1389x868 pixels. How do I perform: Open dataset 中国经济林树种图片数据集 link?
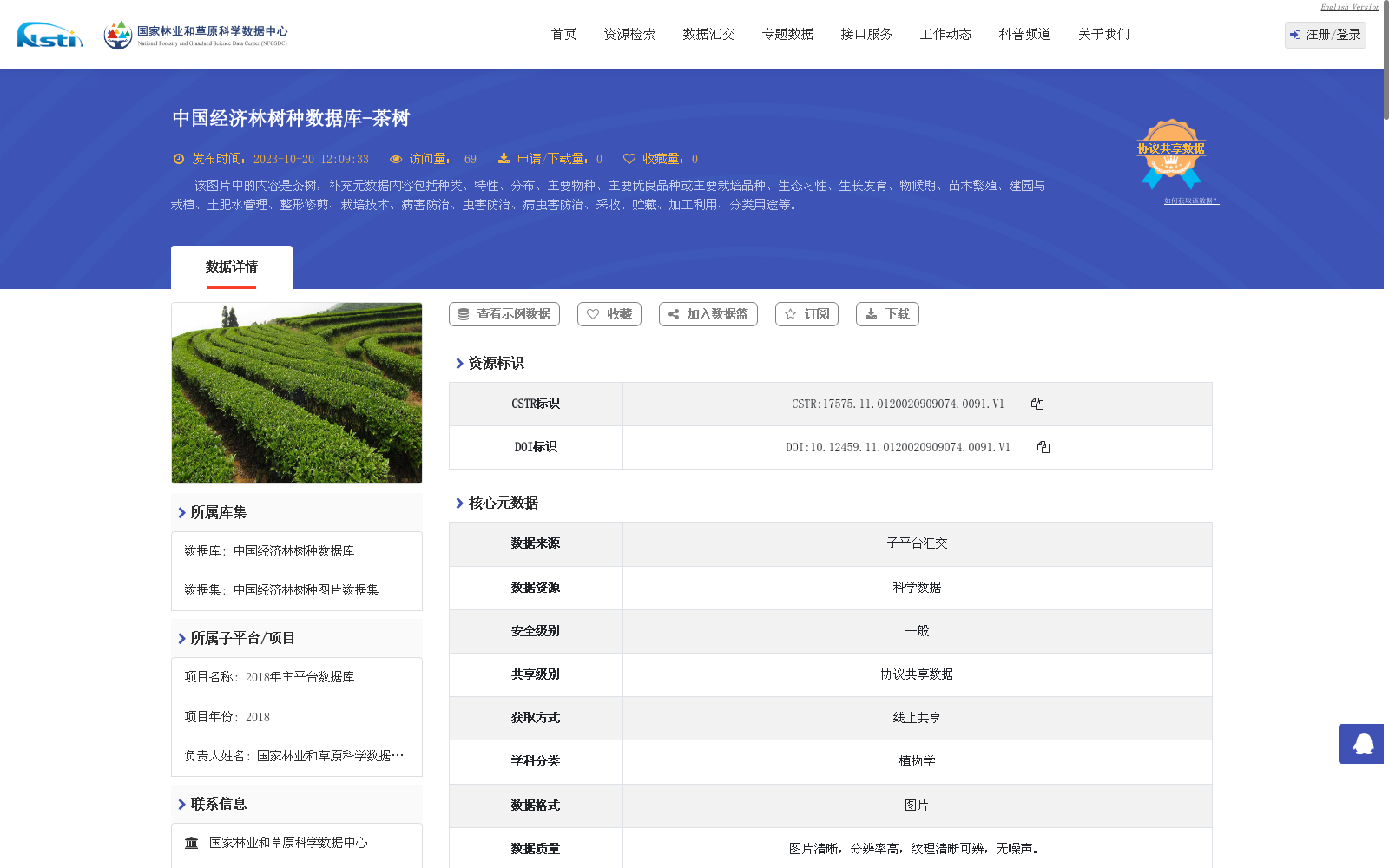(x=306, y=590)
